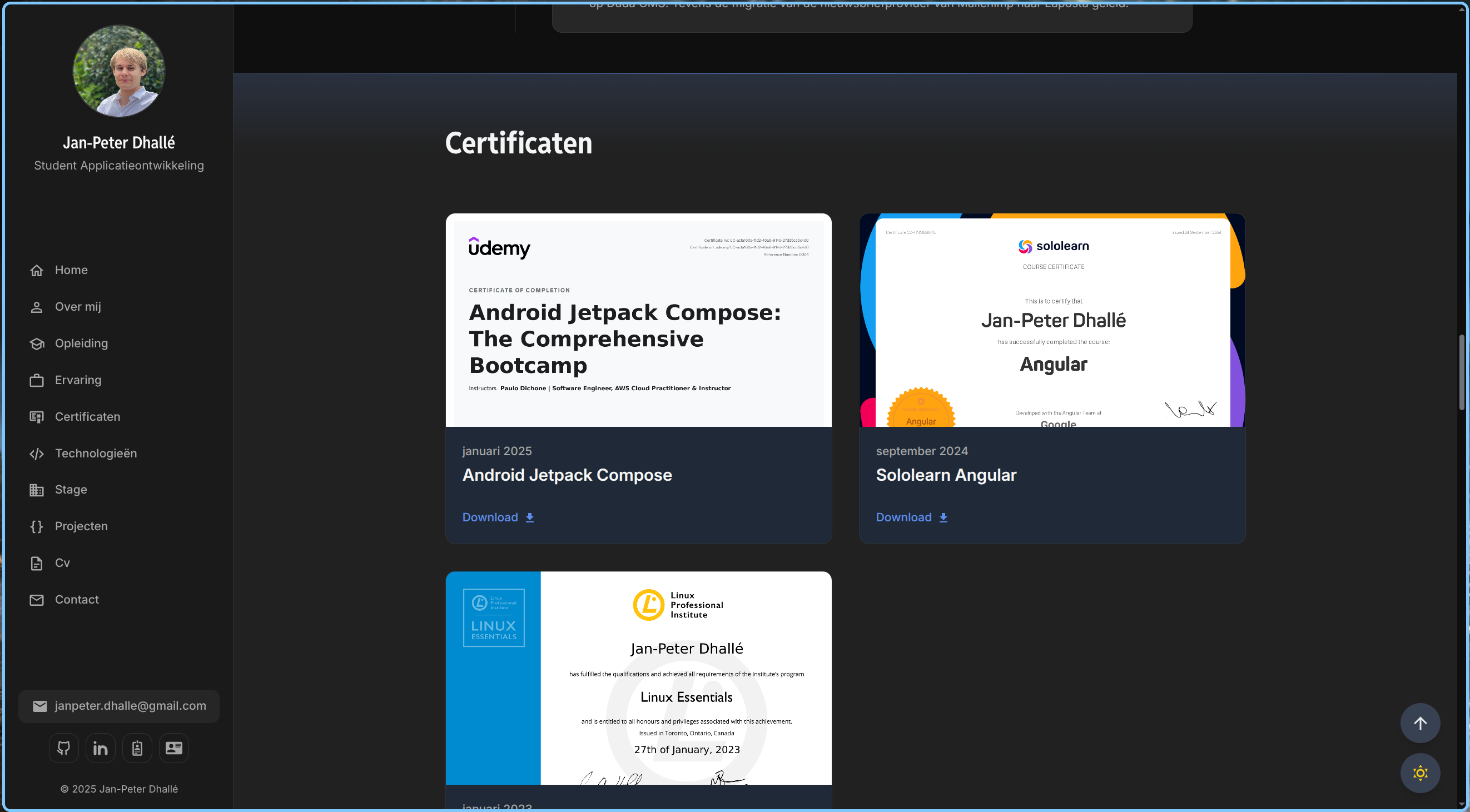Open the GitHub profile icon

tap(64, 748)
